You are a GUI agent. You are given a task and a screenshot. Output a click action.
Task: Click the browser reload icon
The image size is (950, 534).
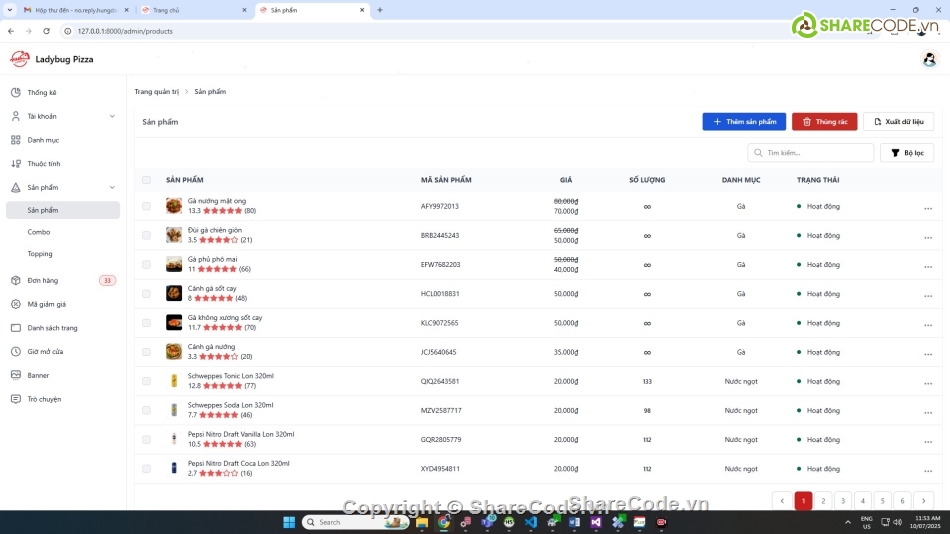click(46, 31)
